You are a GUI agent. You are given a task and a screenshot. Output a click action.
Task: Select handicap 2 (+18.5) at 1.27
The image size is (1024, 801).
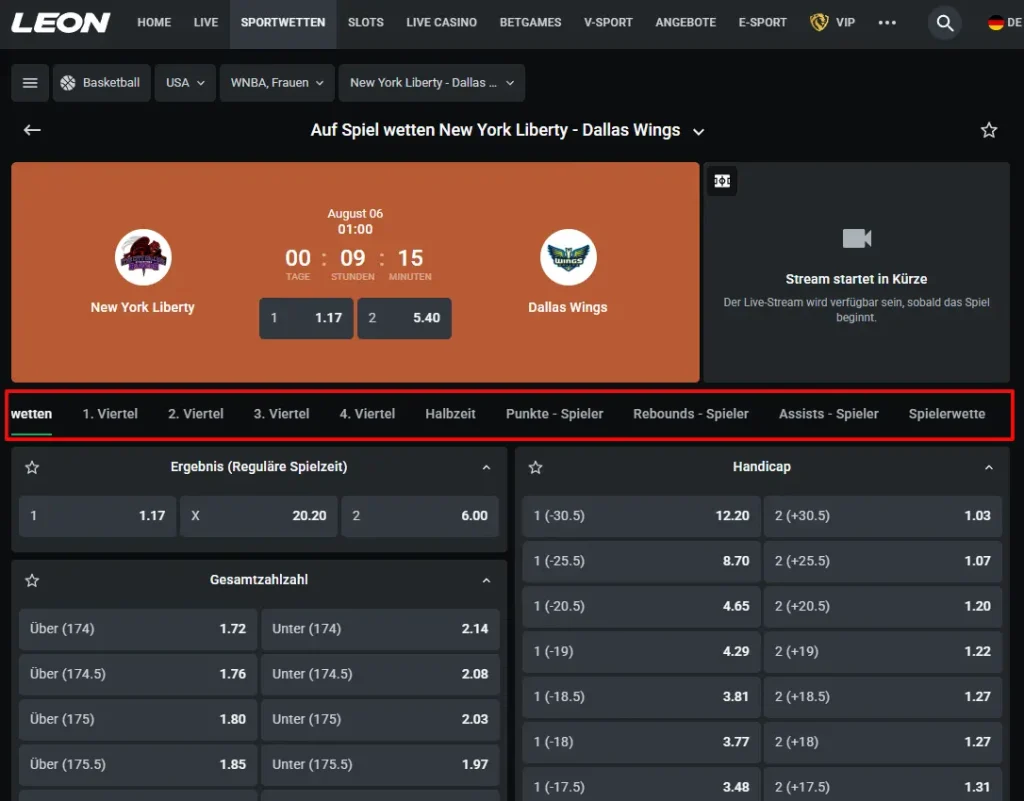click(883, 696)
